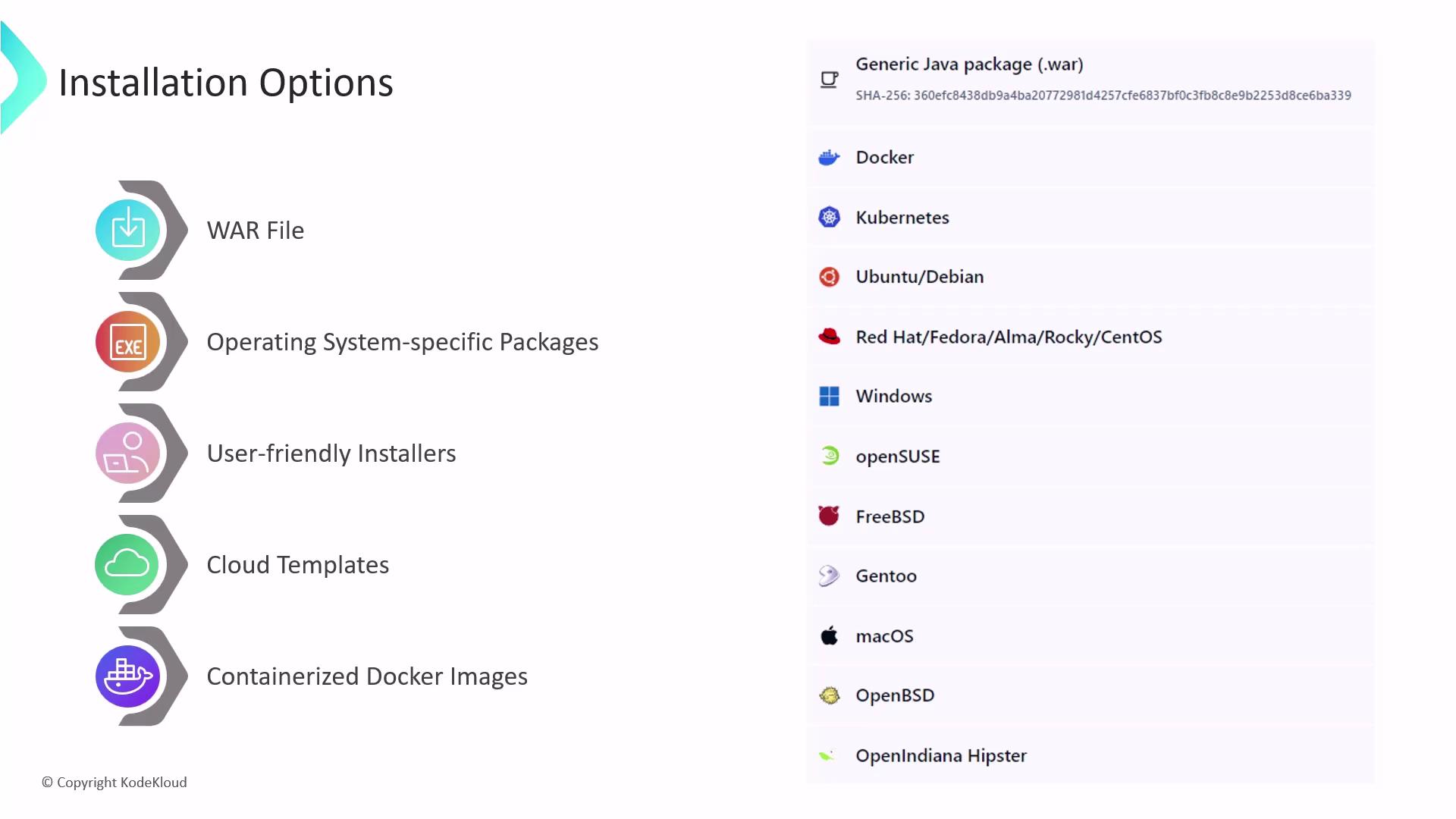1456x819 pixels.
Task: Click the Containerized Docker Images circle icon
Action: point(127,676)
